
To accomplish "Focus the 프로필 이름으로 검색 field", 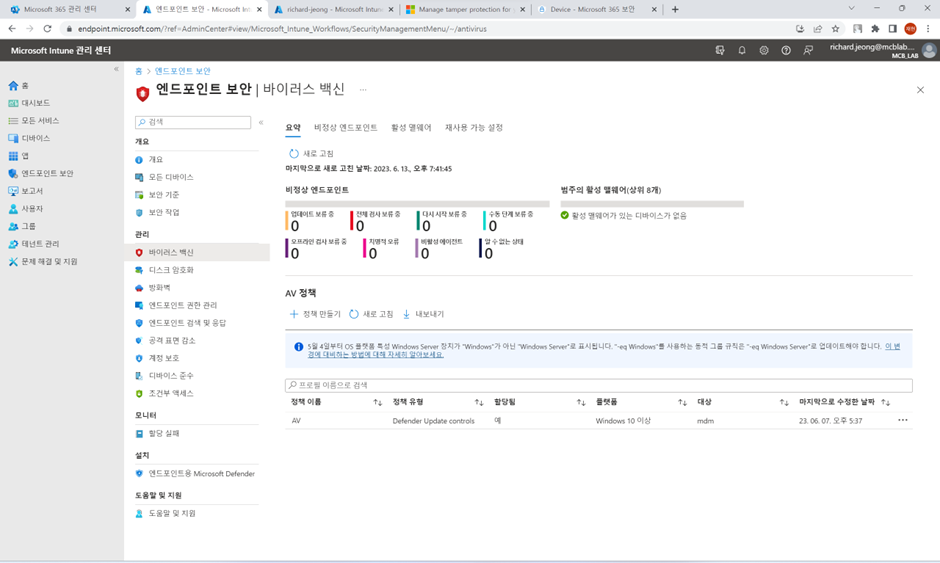I will pyautogui.click(x=598, y=385).
